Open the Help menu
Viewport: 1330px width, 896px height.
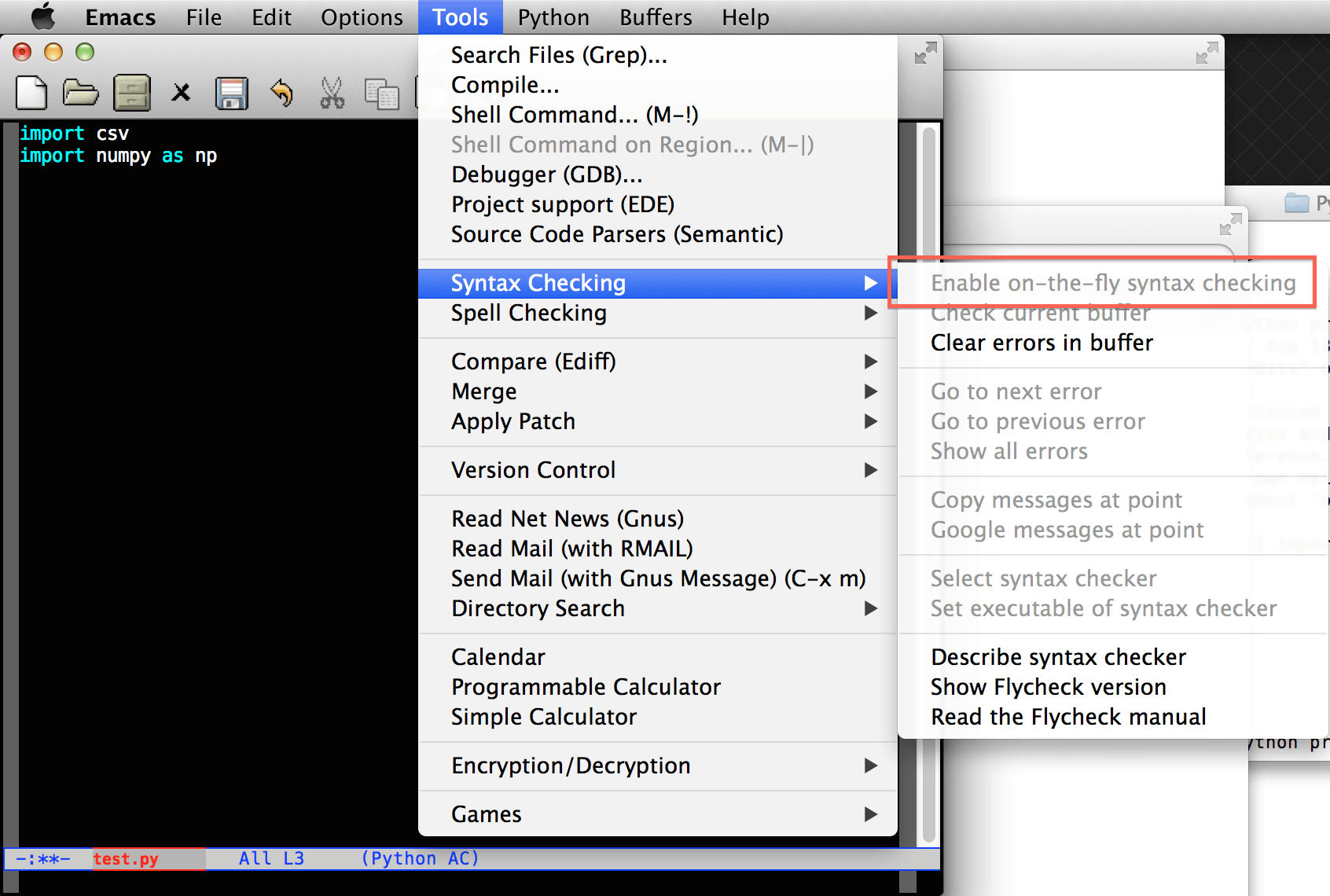point(745,17)
